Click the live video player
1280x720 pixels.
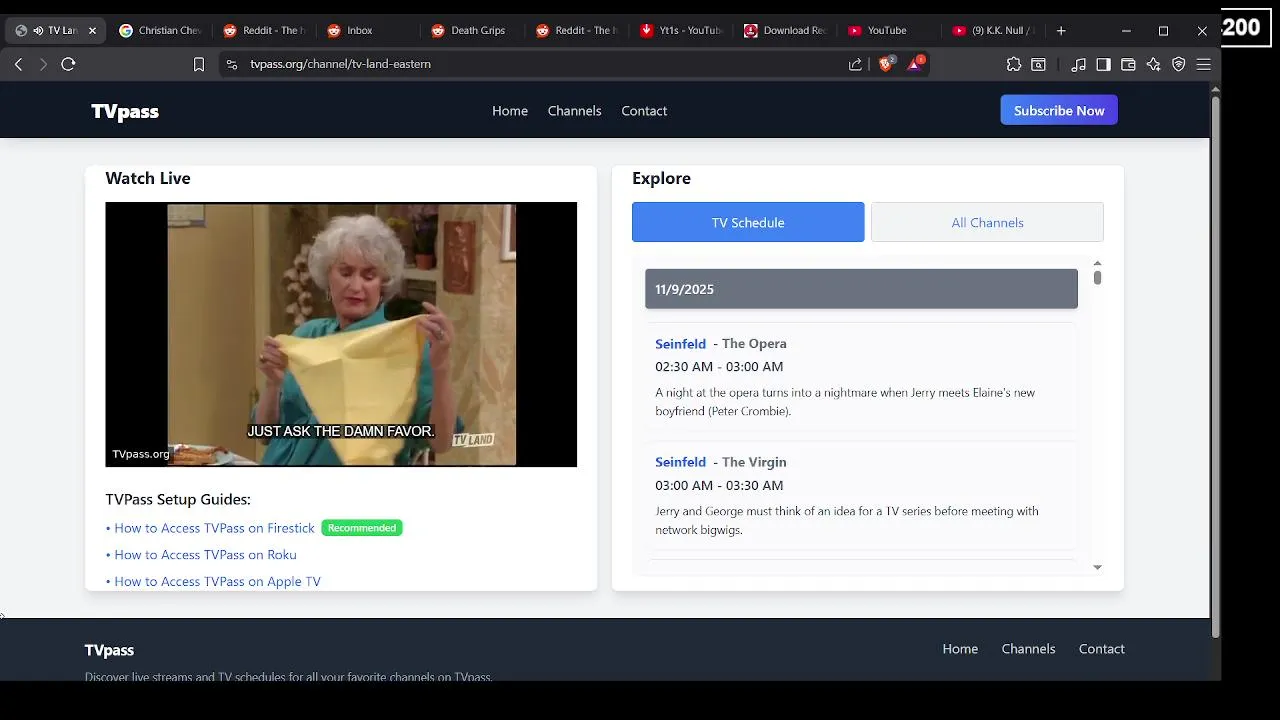pos(341,334)
